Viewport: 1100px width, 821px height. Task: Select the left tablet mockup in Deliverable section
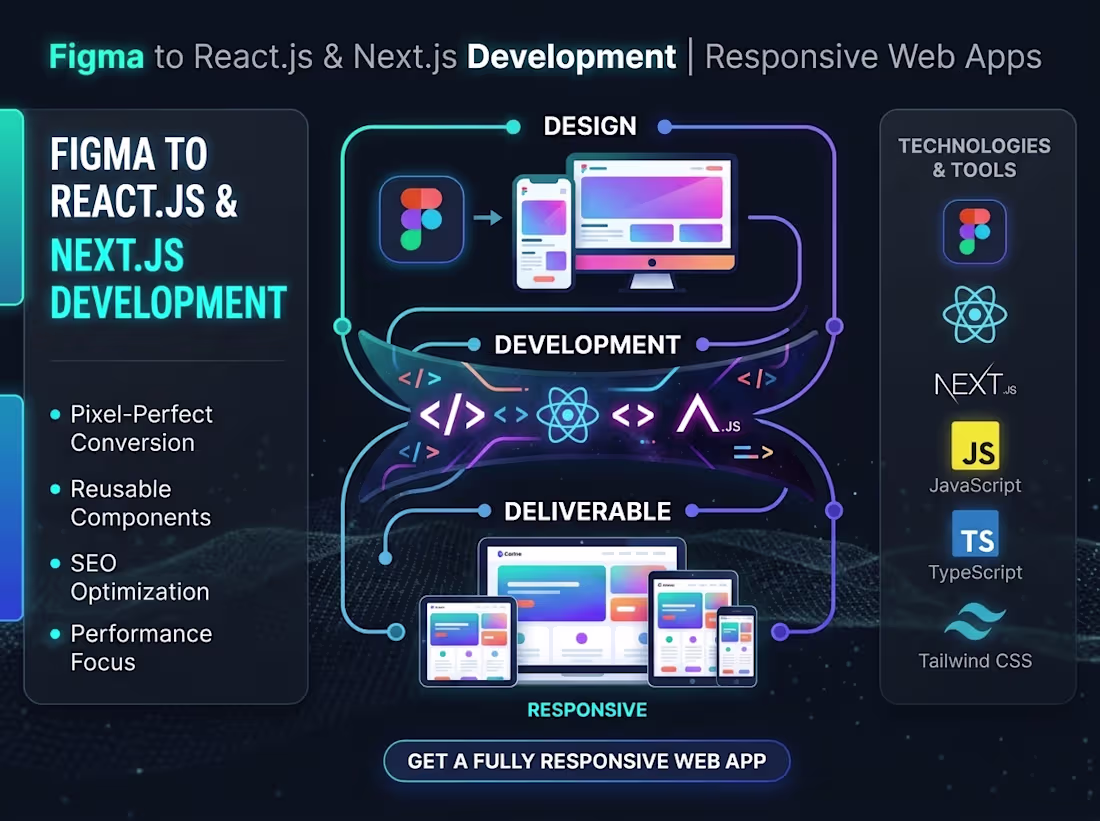click(x=468, y=641)
